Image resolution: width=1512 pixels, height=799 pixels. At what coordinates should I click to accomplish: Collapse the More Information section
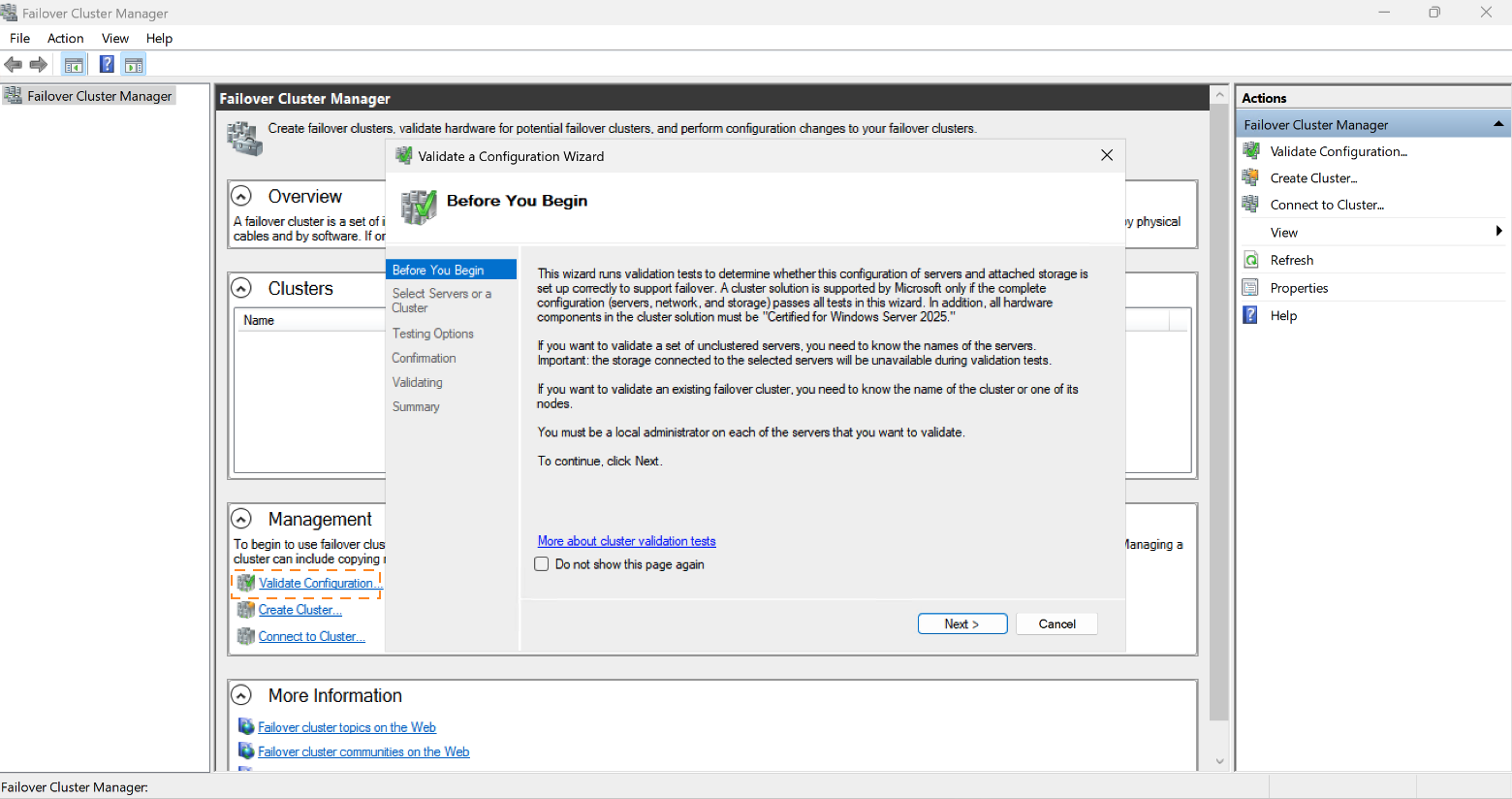(x=241, y=695)
